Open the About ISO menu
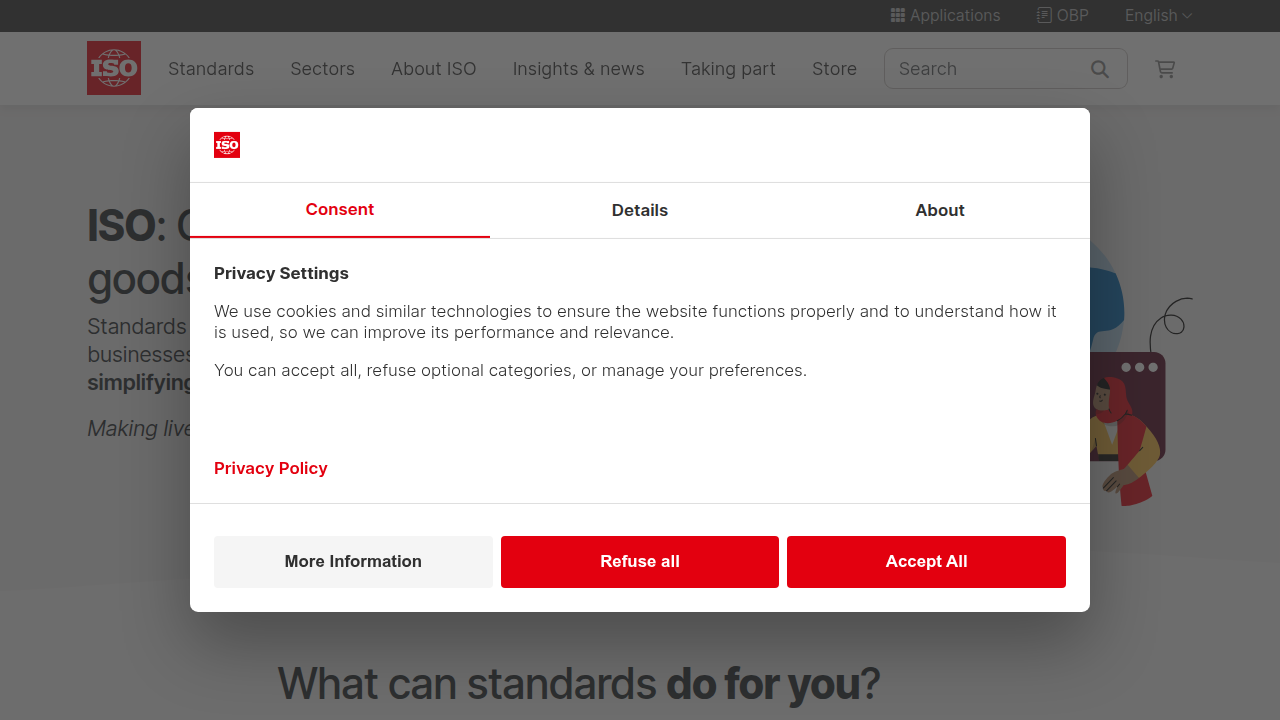1280x720 pixels. tap(434, 69)
